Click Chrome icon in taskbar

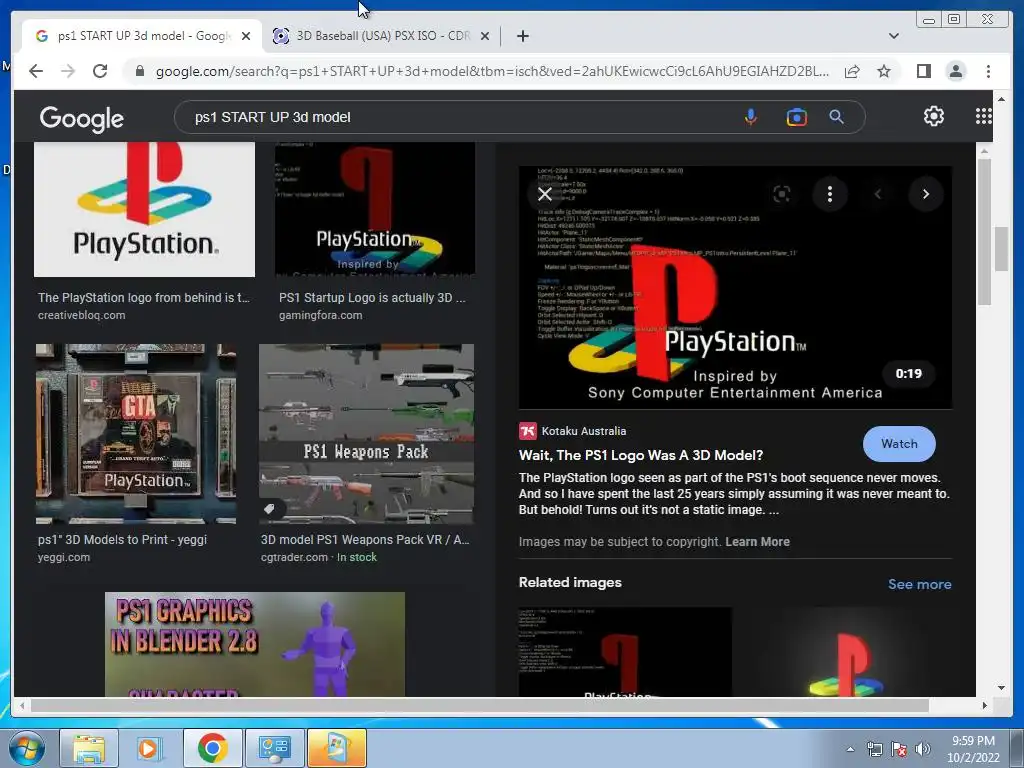(x=212, y=748)
